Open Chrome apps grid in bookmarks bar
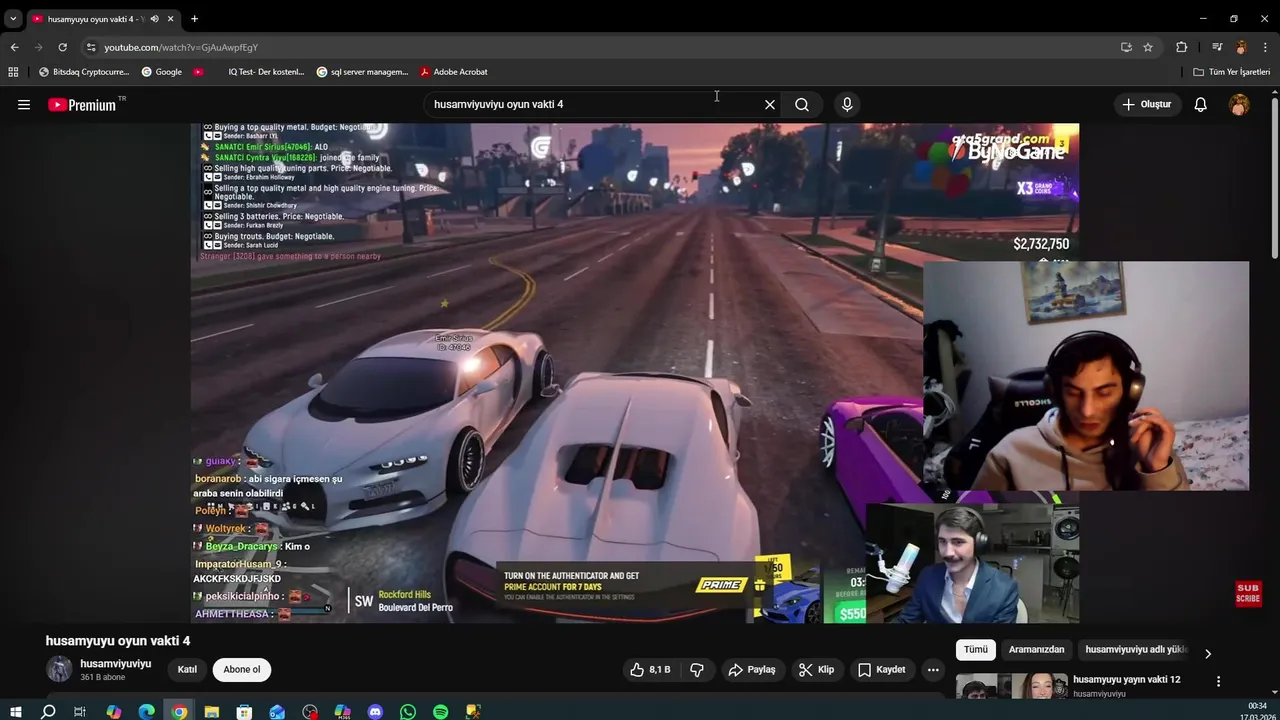This screenshot has height=720, width=1280. [x=13, y=72]
